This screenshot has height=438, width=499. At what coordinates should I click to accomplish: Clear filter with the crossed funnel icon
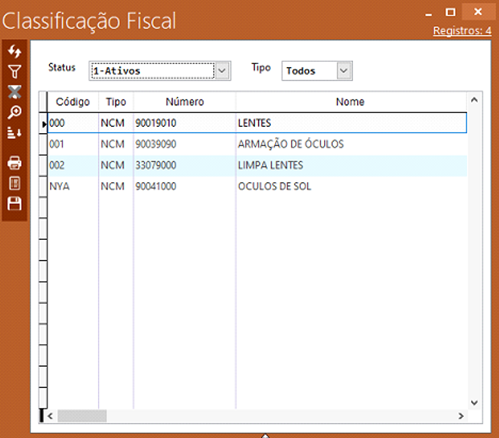coord(14,92)
